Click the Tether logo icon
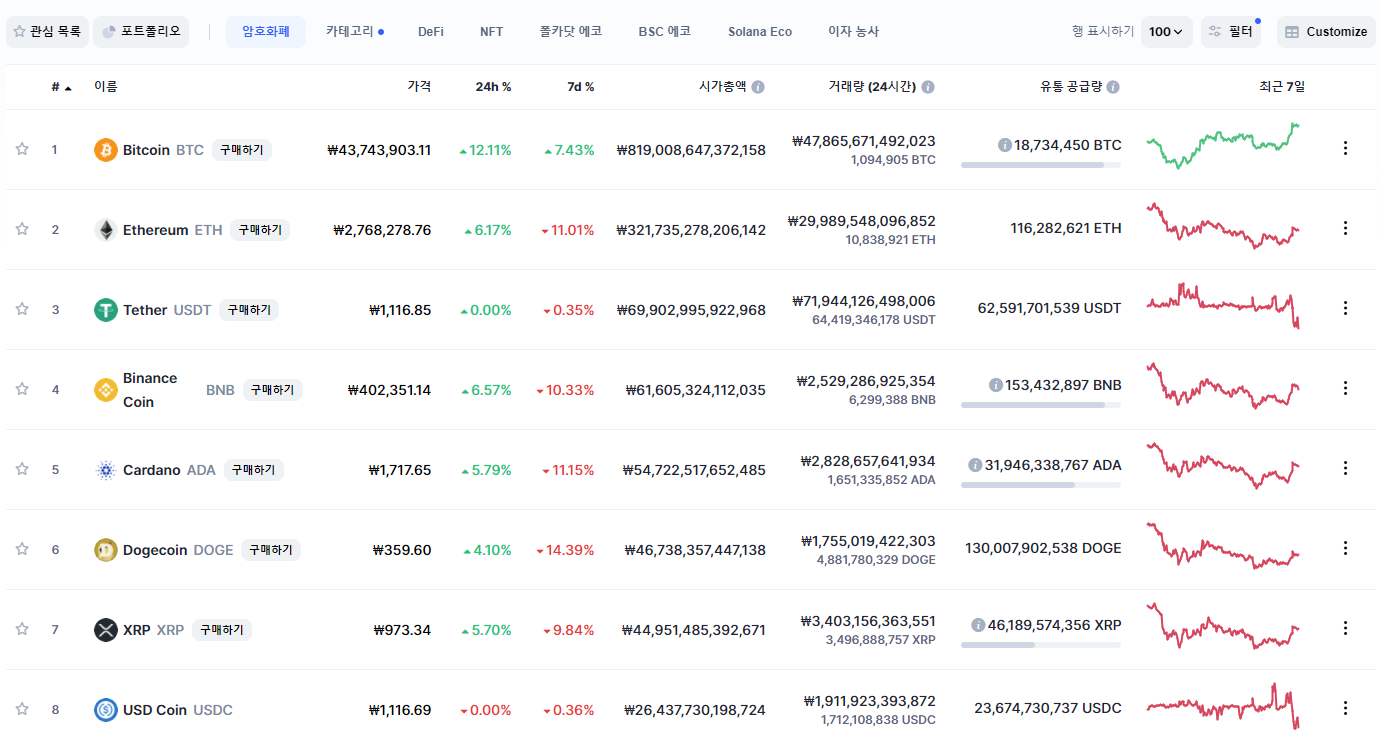Viewport: 1380px width, 748px height. click(x=105, y=310)
